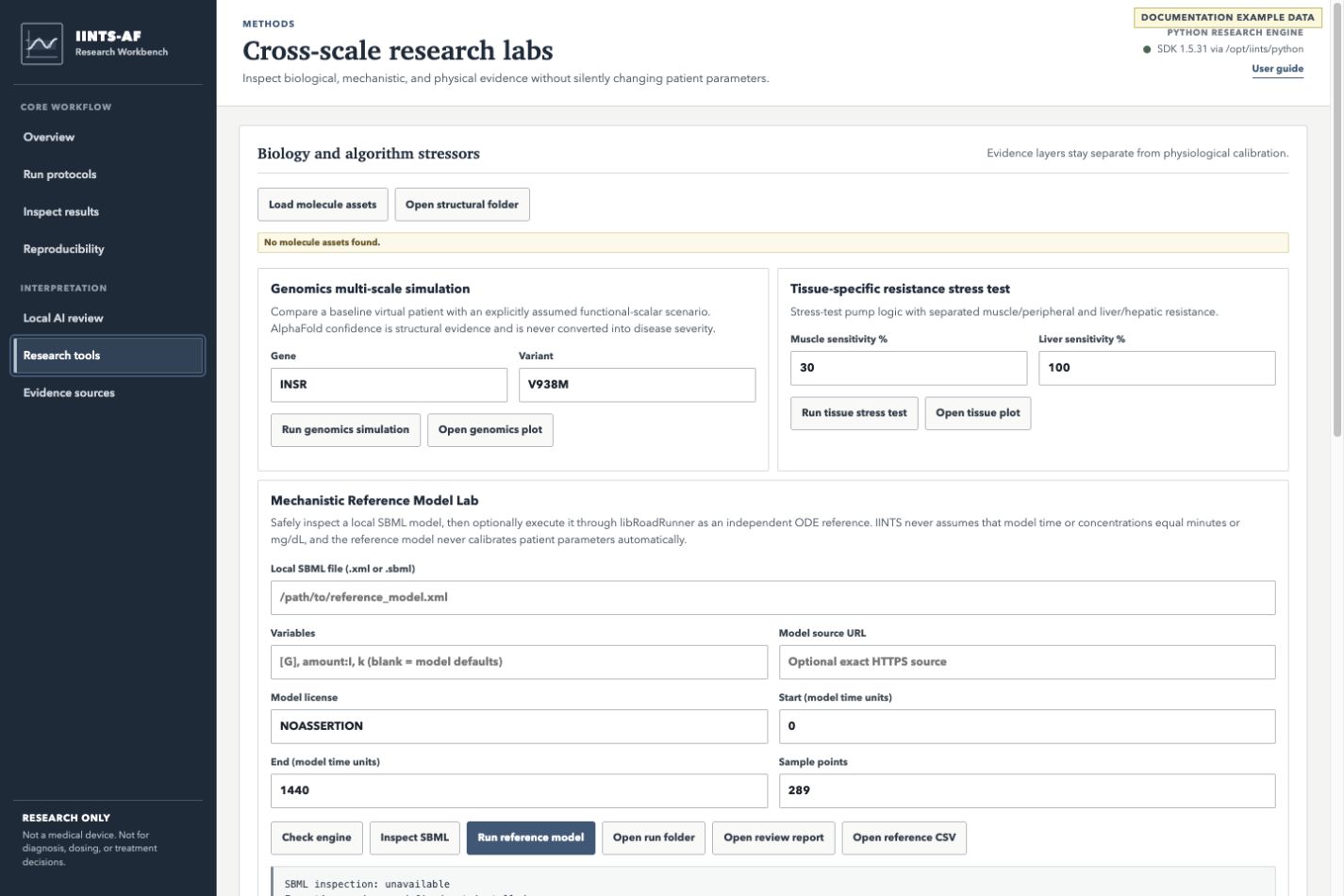The image size is (1344, 896).
Task: Click the Liver sensitivity % field
Action: [x=1156, y=368]
